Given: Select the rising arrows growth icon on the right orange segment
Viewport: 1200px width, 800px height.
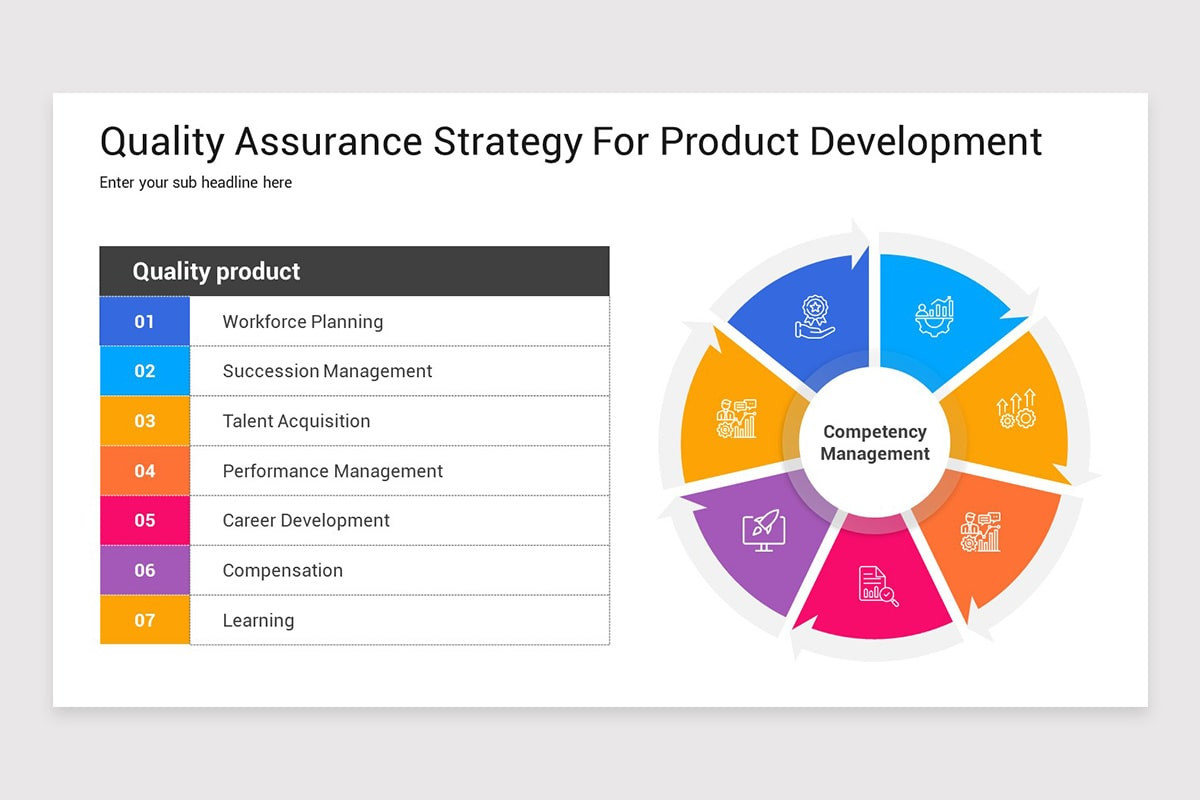Looking at the screenshot, I should (x=1015, y=408).
